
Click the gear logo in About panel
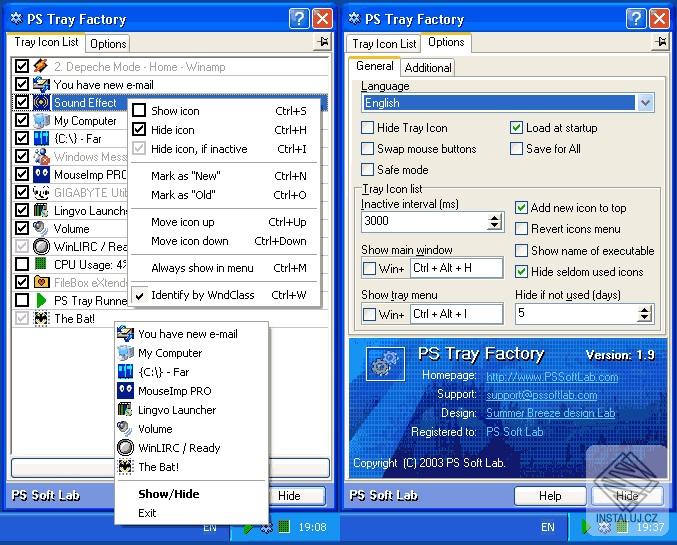(385, 364)
